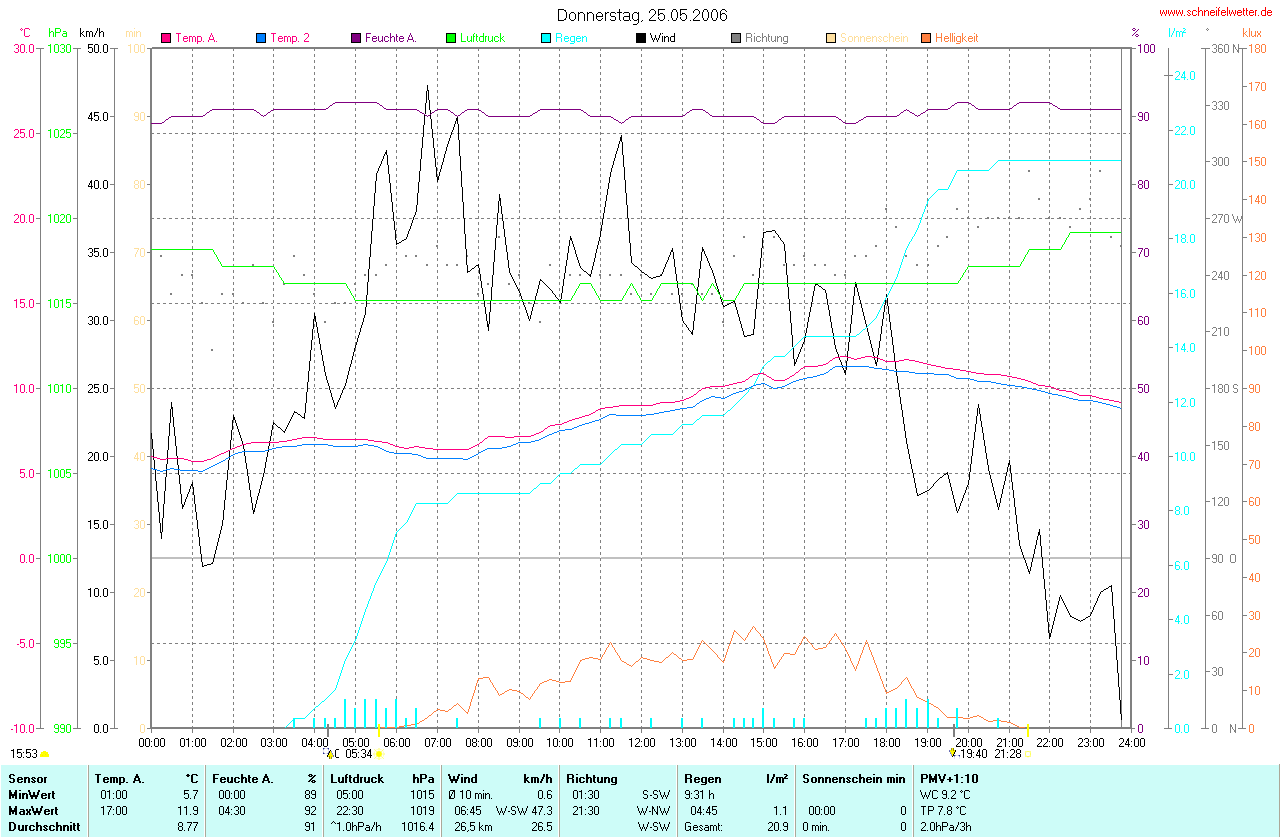
Task: Click the pink Temp. A. legend swatch
Action: pyautogui.click(x=166, y=38)
